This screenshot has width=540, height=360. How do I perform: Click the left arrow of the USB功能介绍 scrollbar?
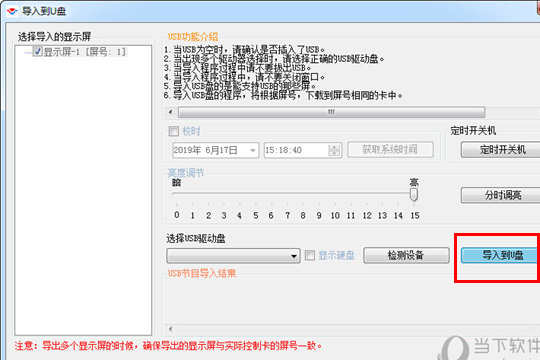[170, 112]
